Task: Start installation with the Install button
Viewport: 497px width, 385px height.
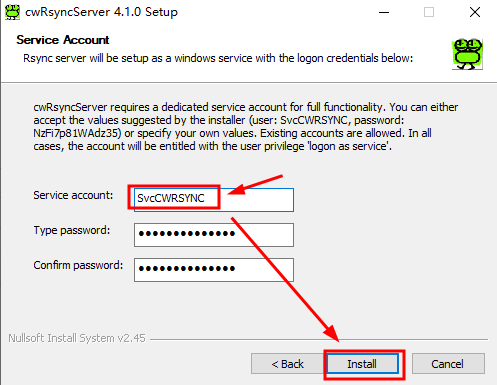Action: (x=363, y=364)
